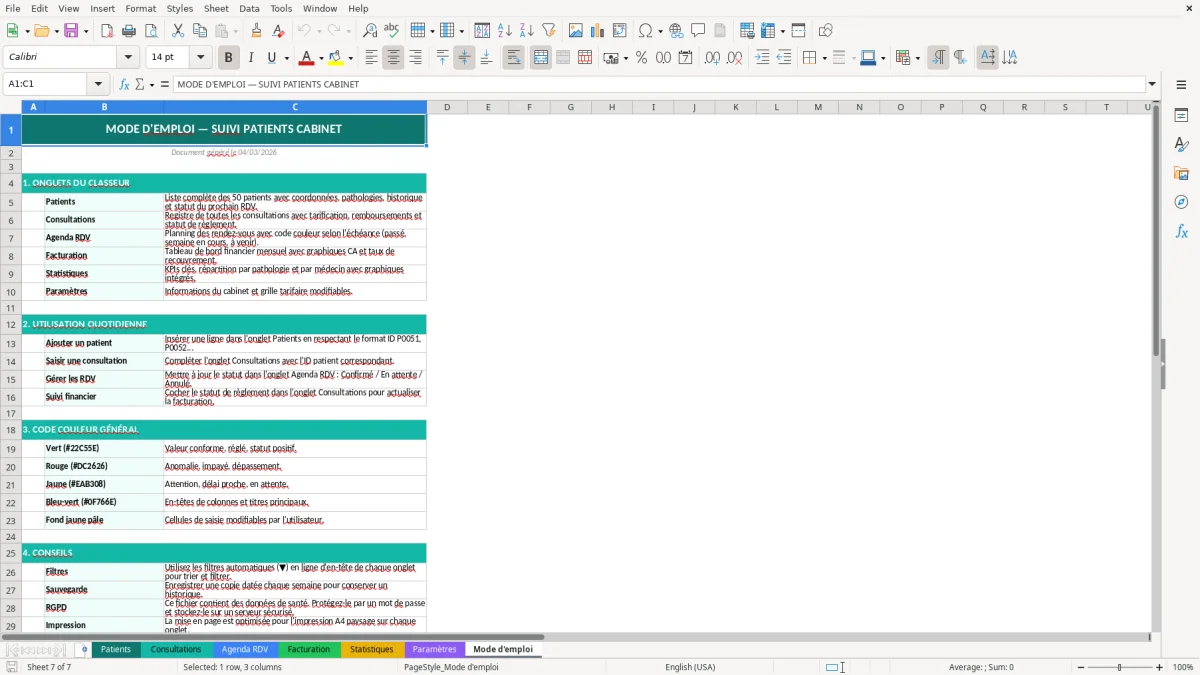1200x675 pixels.
Task: Open the Format menu
Action: tap(140, 8)
